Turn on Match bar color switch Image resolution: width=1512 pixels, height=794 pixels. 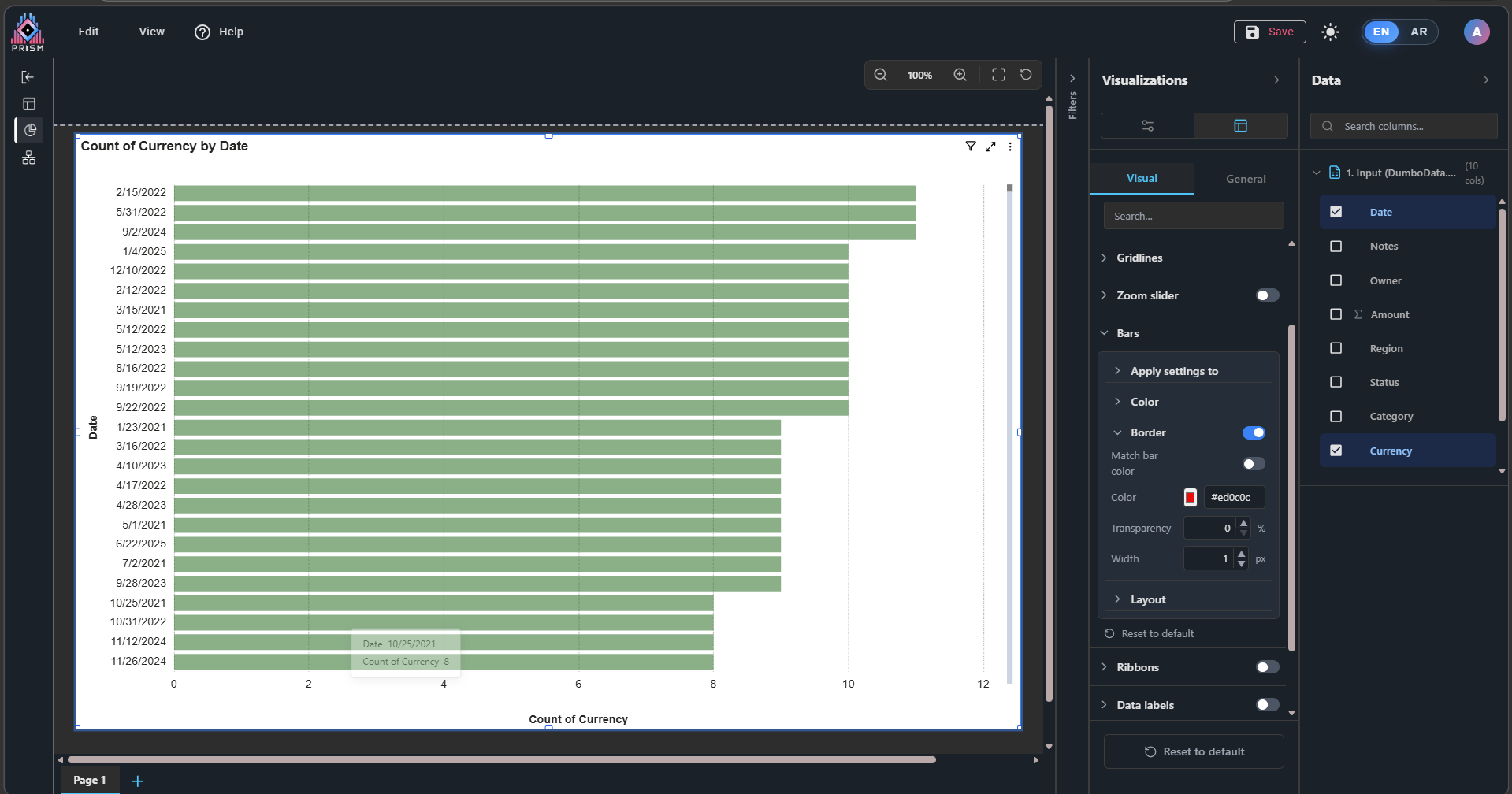1253,464
